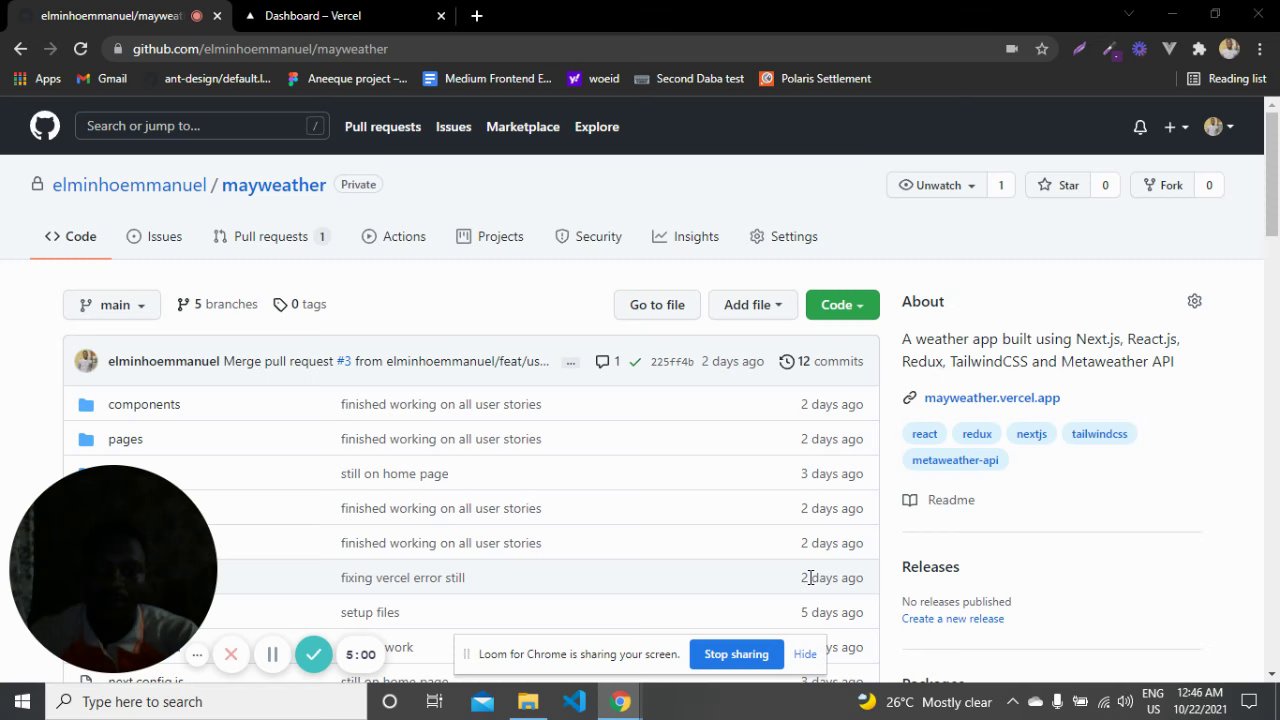Bookmark this tab with star icon
Viewport: 1280px width, 720px height.
pos(1042,49)
